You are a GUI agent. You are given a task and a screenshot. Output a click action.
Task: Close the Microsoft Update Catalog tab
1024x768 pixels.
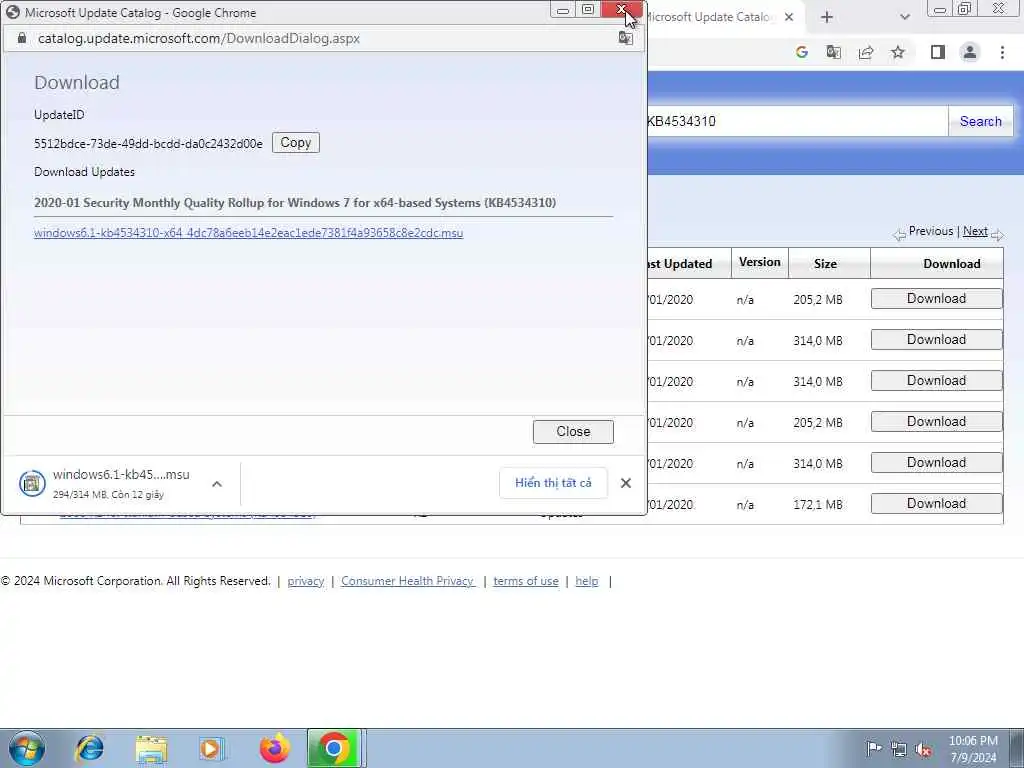[789, 17]
